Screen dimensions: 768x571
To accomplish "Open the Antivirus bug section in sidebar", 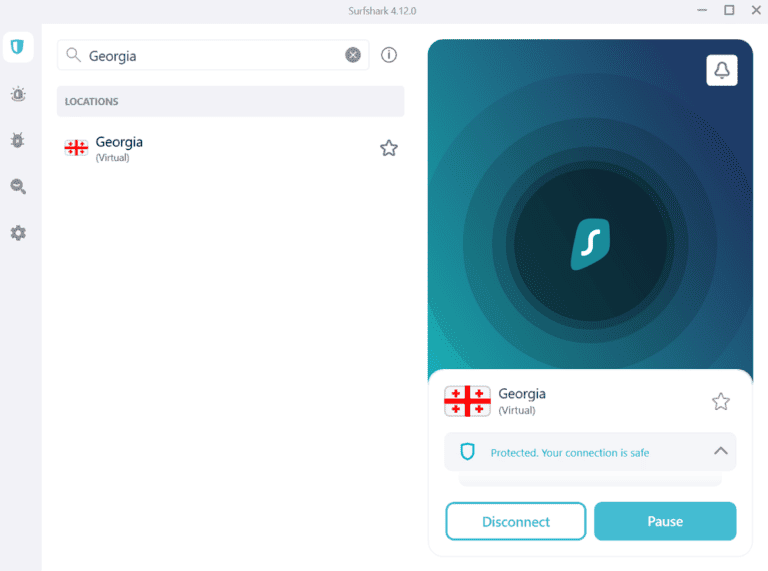I will [18, 140].
